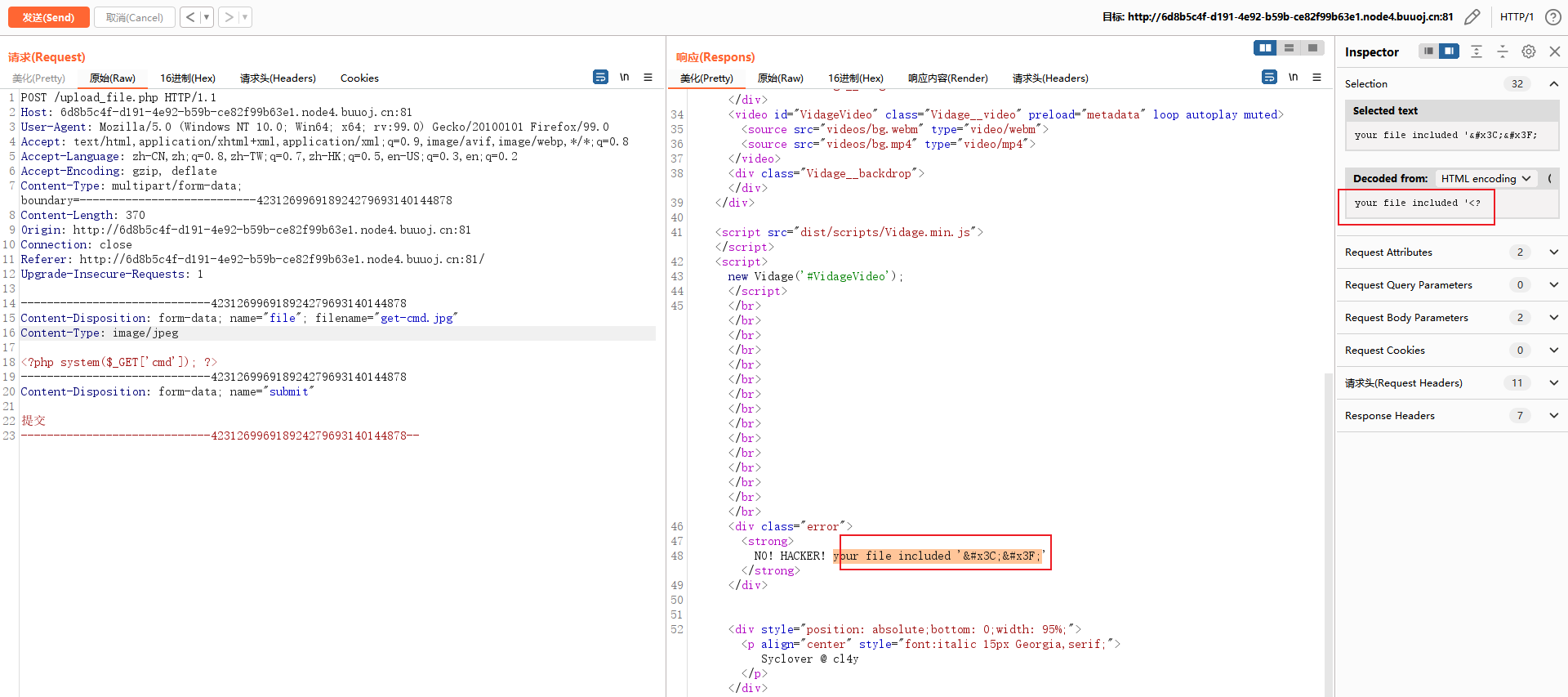Open Inspector settings gear
The height and width of the screenshot is (697, 1568).
[x=1529, y=51]
